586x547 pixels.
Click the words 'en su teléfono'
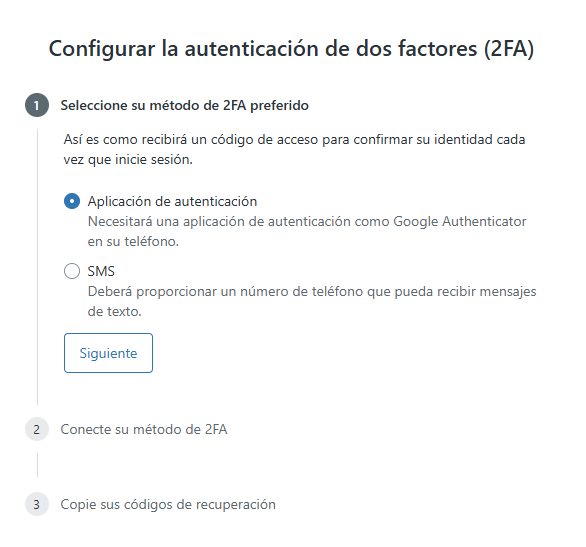tap(133, 241)
